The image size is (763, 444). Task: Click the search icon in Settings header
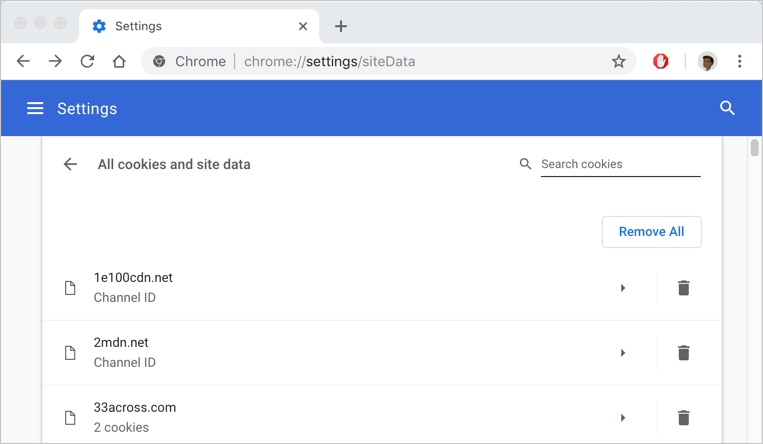tap(727, 108)
